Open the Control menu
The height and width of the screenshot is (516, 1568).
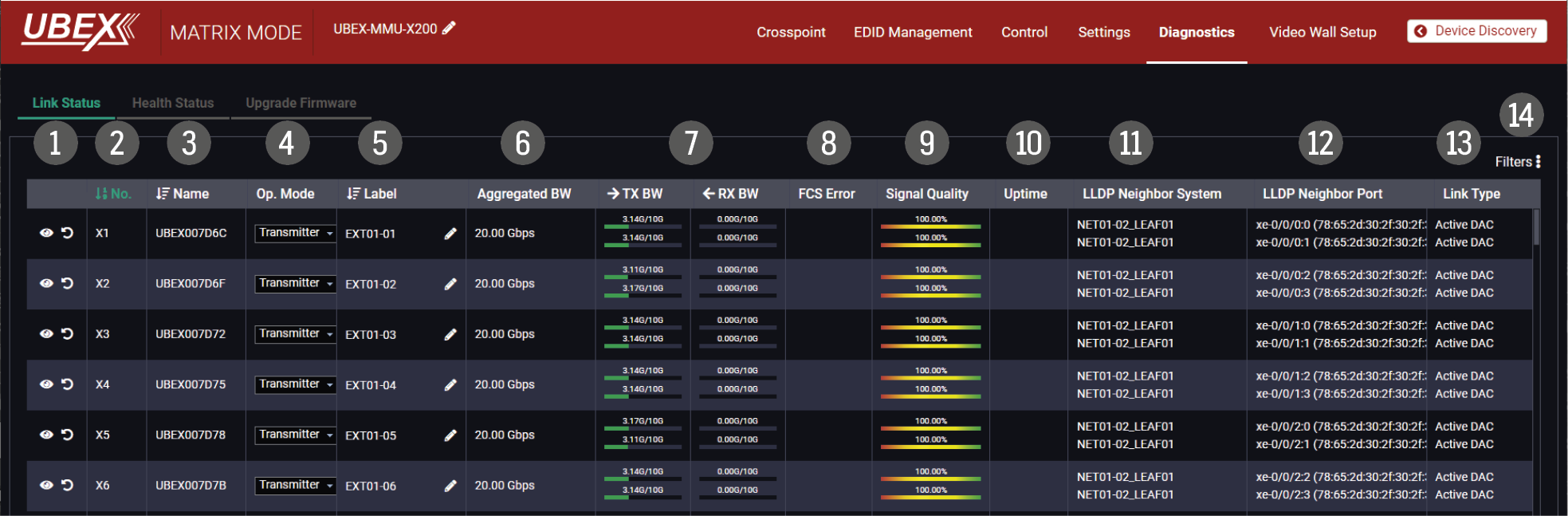click(x=1024, y=32)
